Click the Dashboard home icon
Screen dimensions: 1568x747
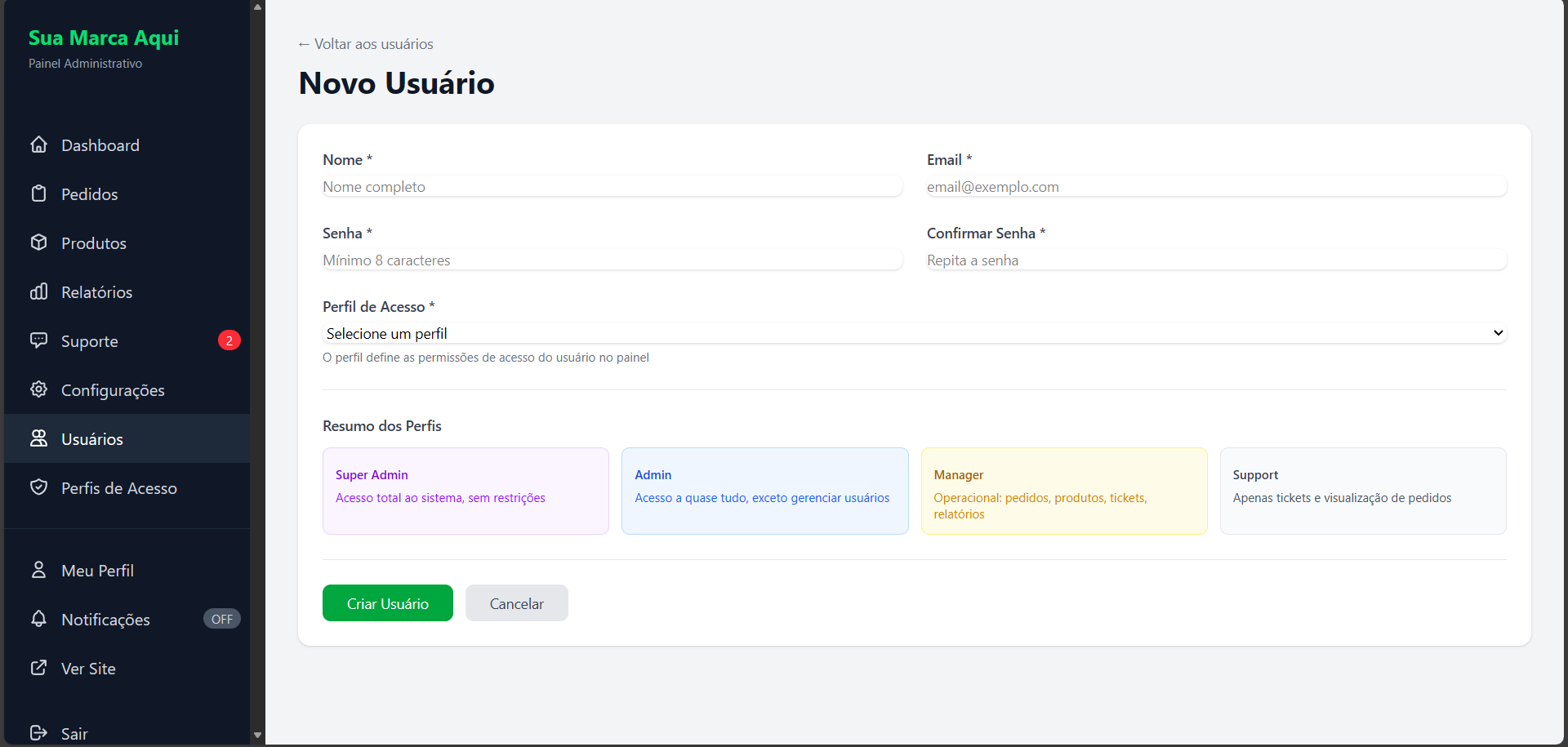point(38,145)
